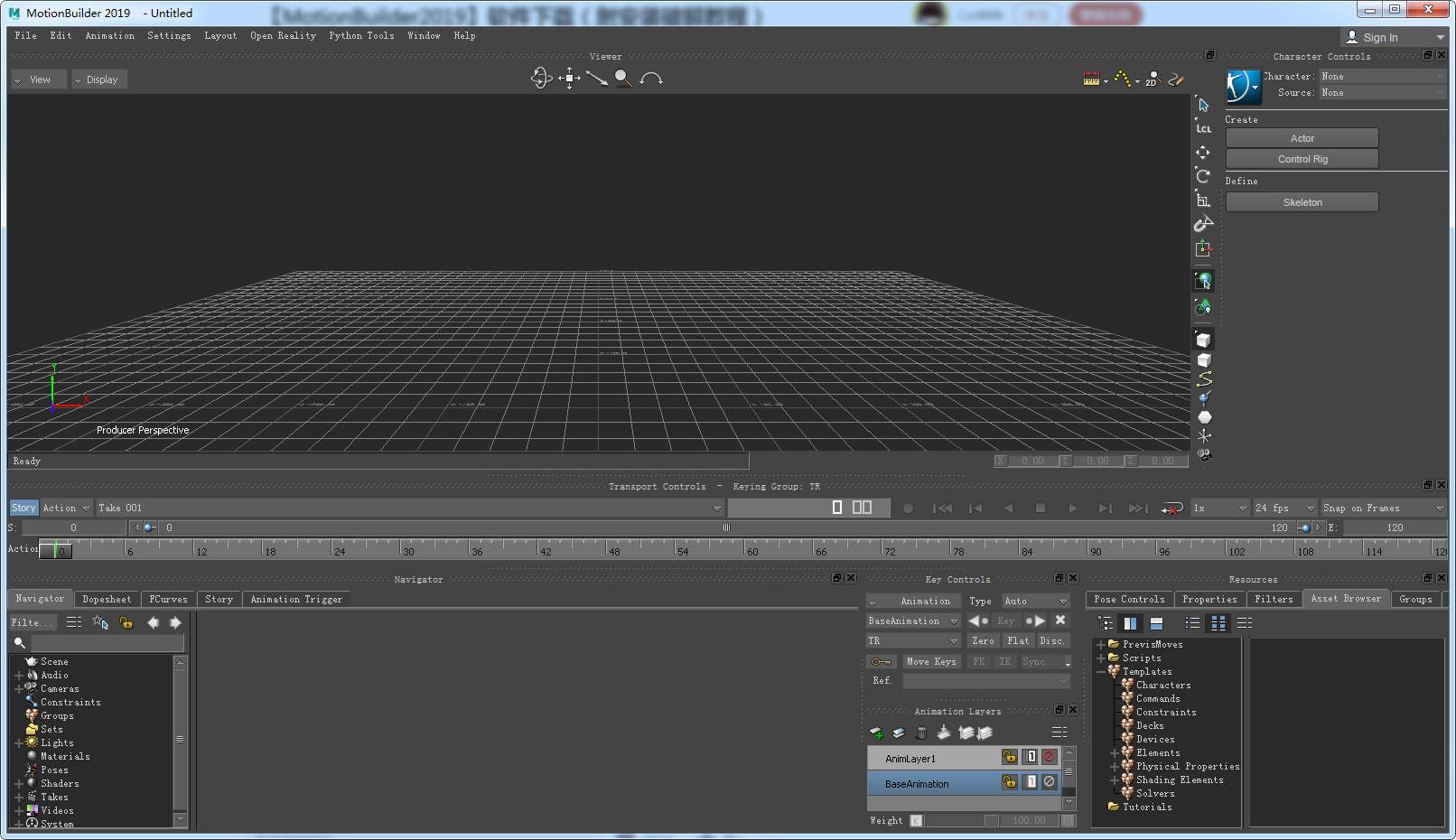
Task: Click the orbit camera icon above the viewport
Action: [x=541, y=78]
